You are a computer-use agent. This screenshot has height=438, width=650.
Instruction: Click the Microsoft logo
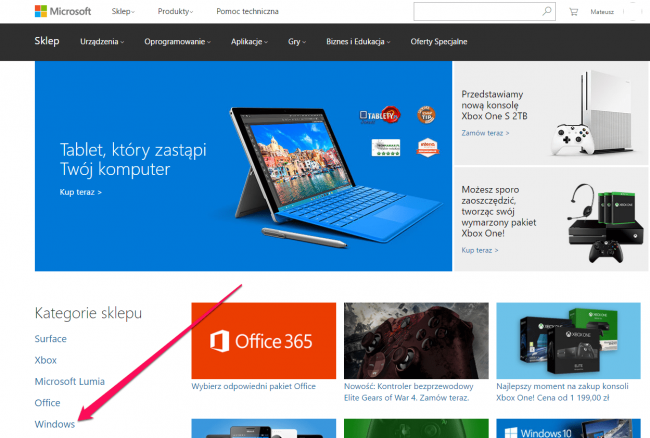[x=63, y=11]
